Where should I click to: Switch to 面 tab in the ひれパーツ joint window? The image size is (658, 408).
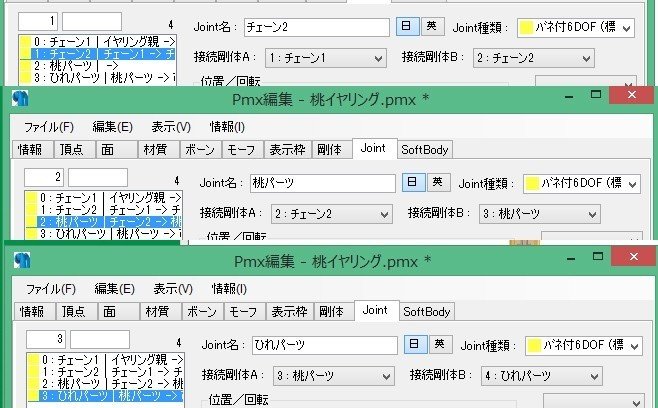119,311
